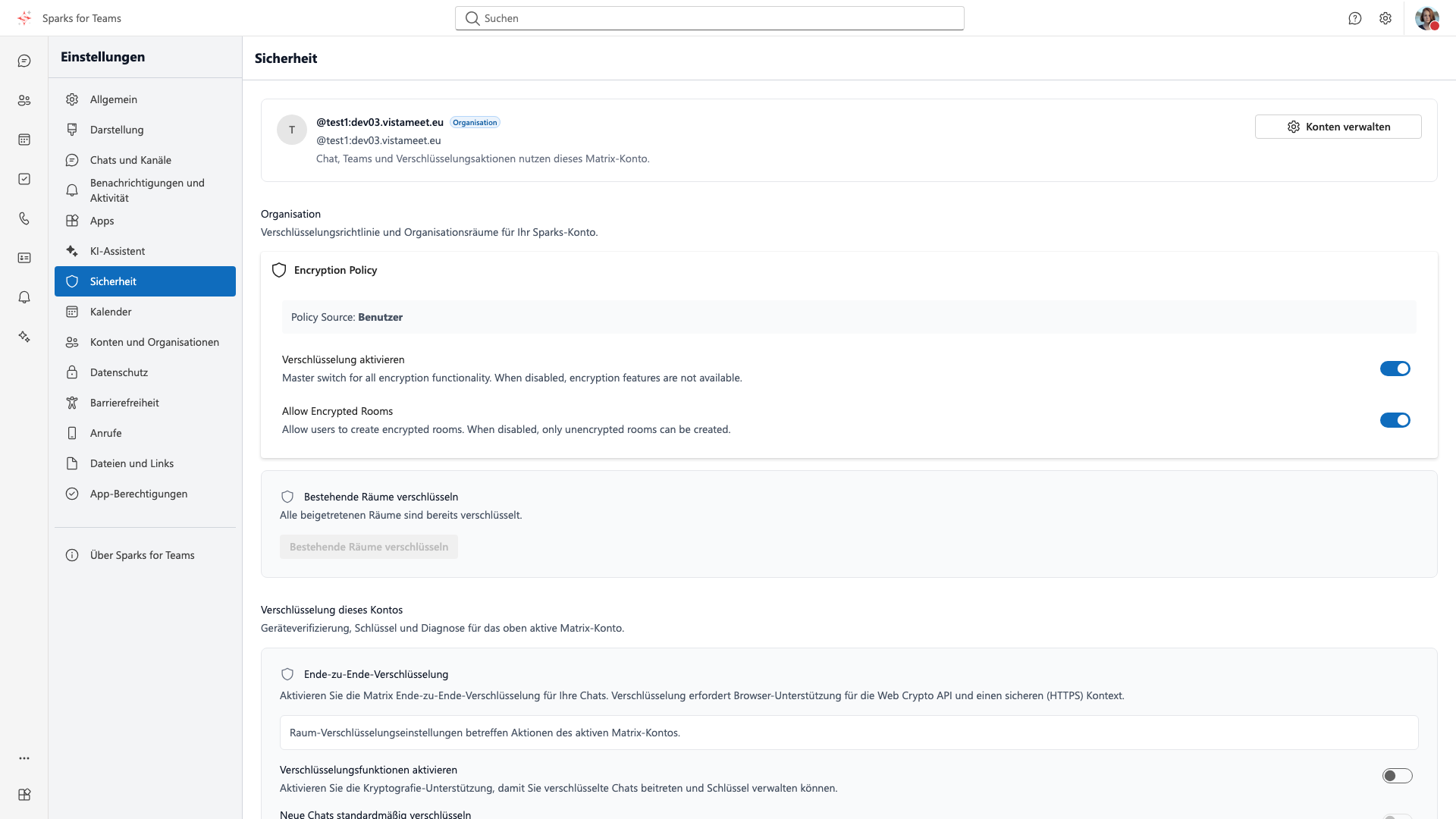Turn off the Allow Encrypted Rooms switch

pos(1395,420)
